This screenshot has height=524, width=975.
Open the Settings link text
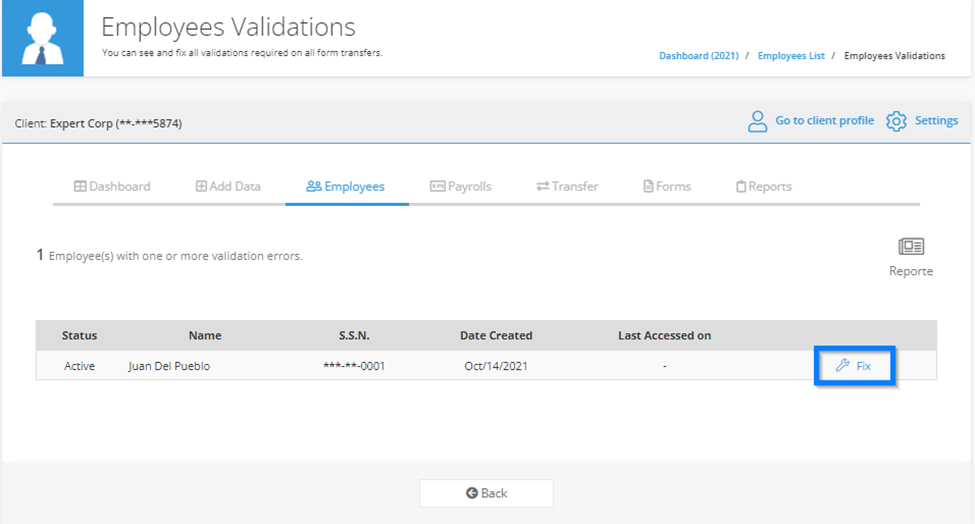(936, 121)
